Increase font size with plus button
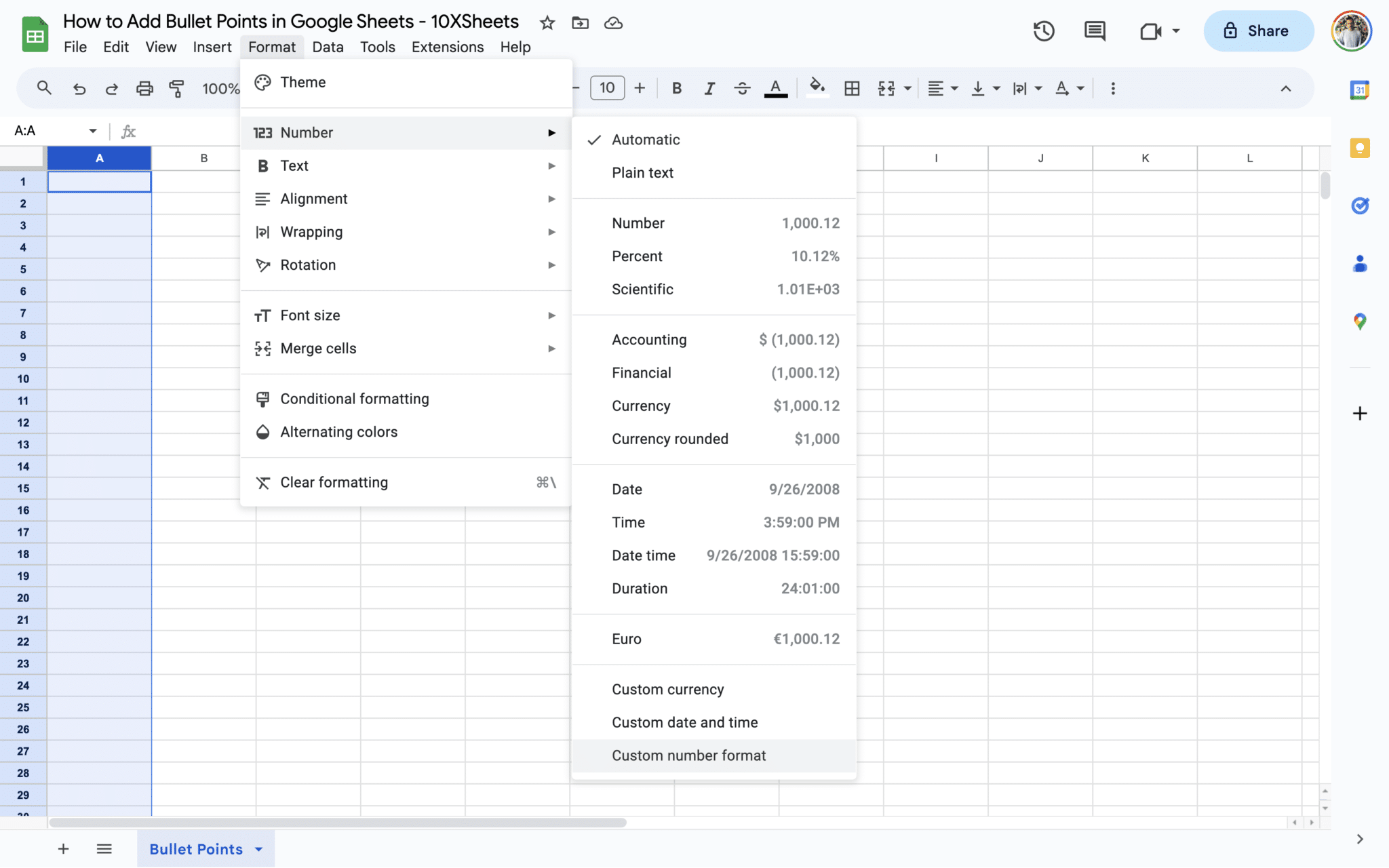The image size is (1389, 868). click(640, 88)
